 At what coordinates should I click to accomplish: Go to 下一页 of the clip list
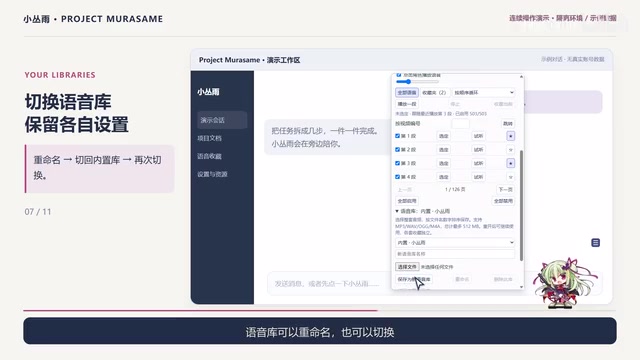pyautogui.click(x=505, y=189)
